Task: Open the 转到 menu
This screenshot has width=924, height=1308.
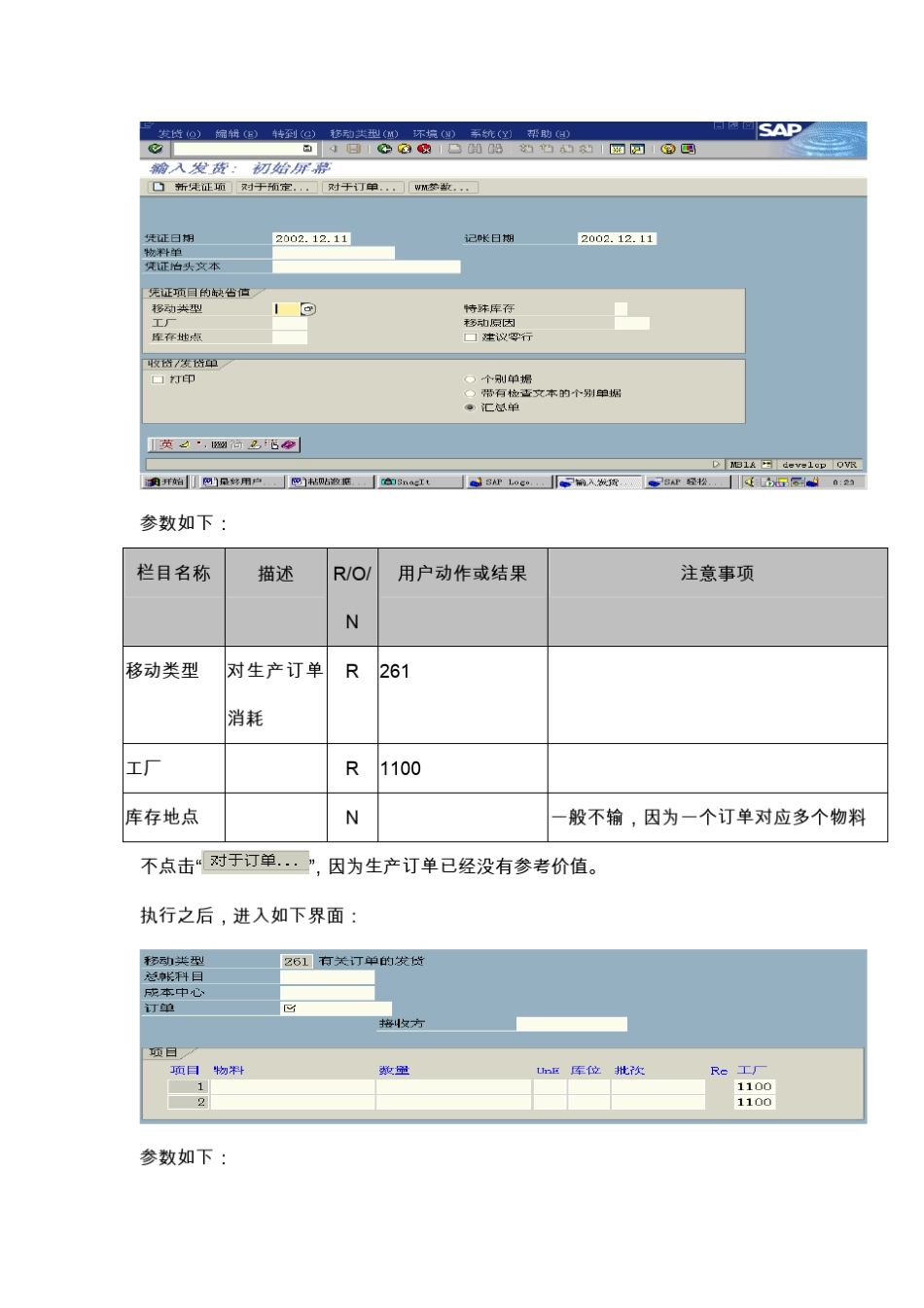Action: (294, 134)
